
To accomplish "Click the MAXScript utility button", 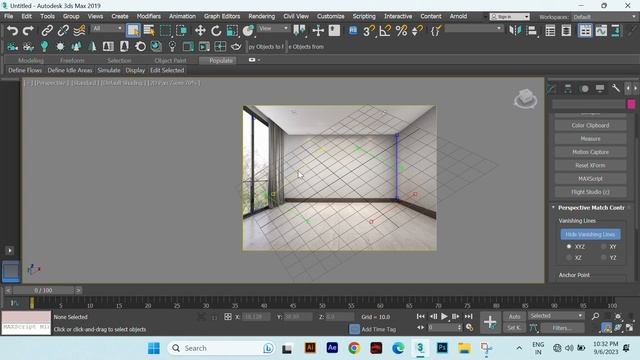I will pos(590,179).
